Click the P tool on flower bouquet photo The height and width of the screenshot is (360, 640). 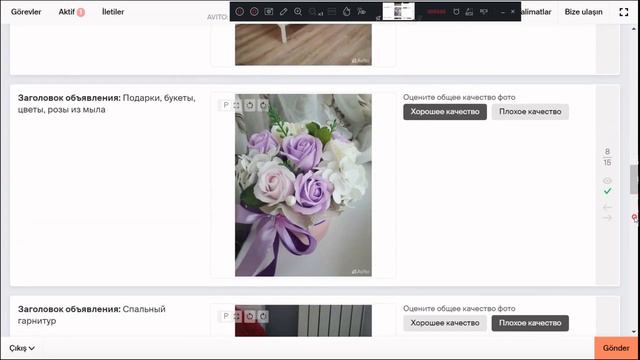(x=226, y=105)
